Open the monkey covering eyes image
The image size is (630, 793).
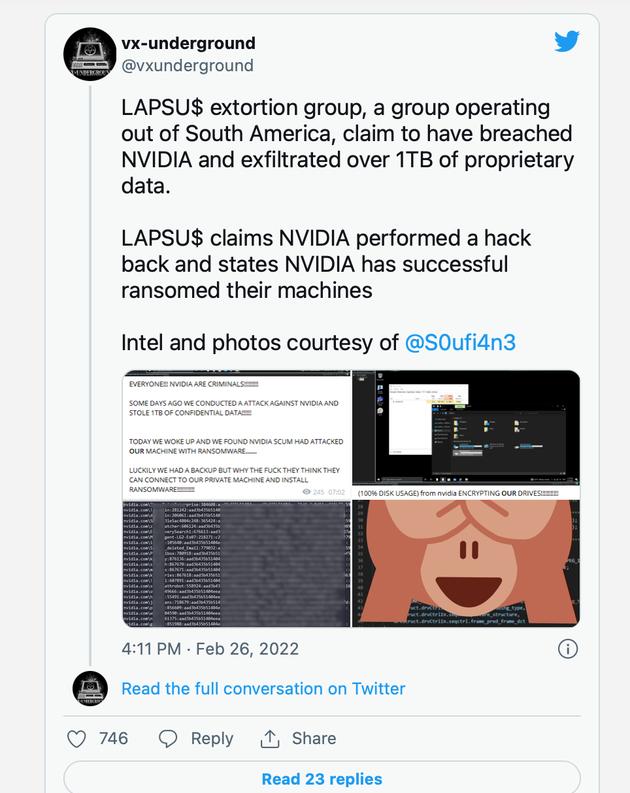466,563
